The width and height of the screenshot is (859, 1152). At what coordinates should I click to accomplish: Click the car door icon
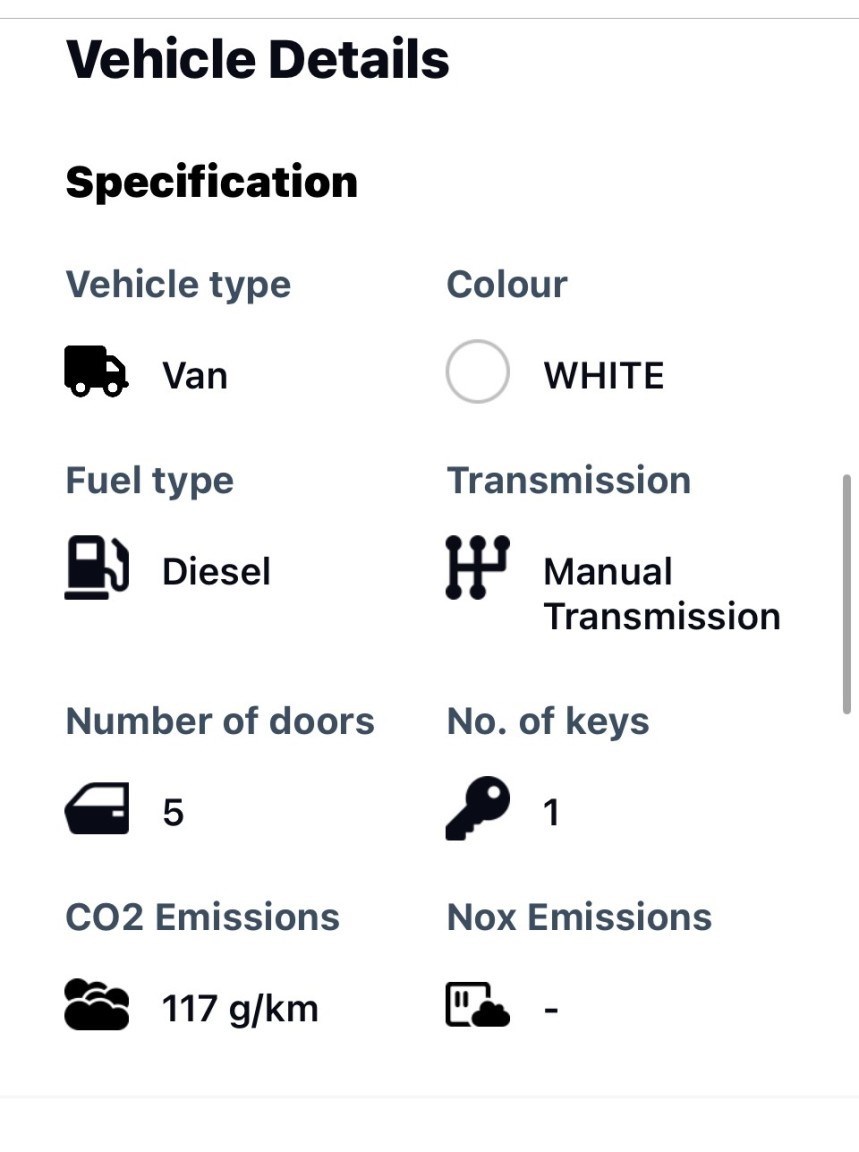tap(97, 809)
